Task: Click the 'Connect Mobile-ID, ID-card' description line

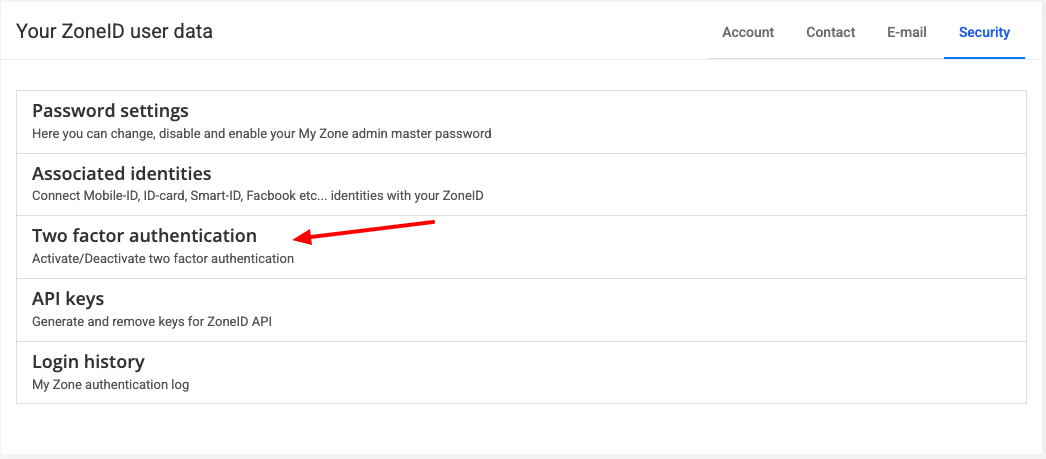Action: tap(257, 196)
